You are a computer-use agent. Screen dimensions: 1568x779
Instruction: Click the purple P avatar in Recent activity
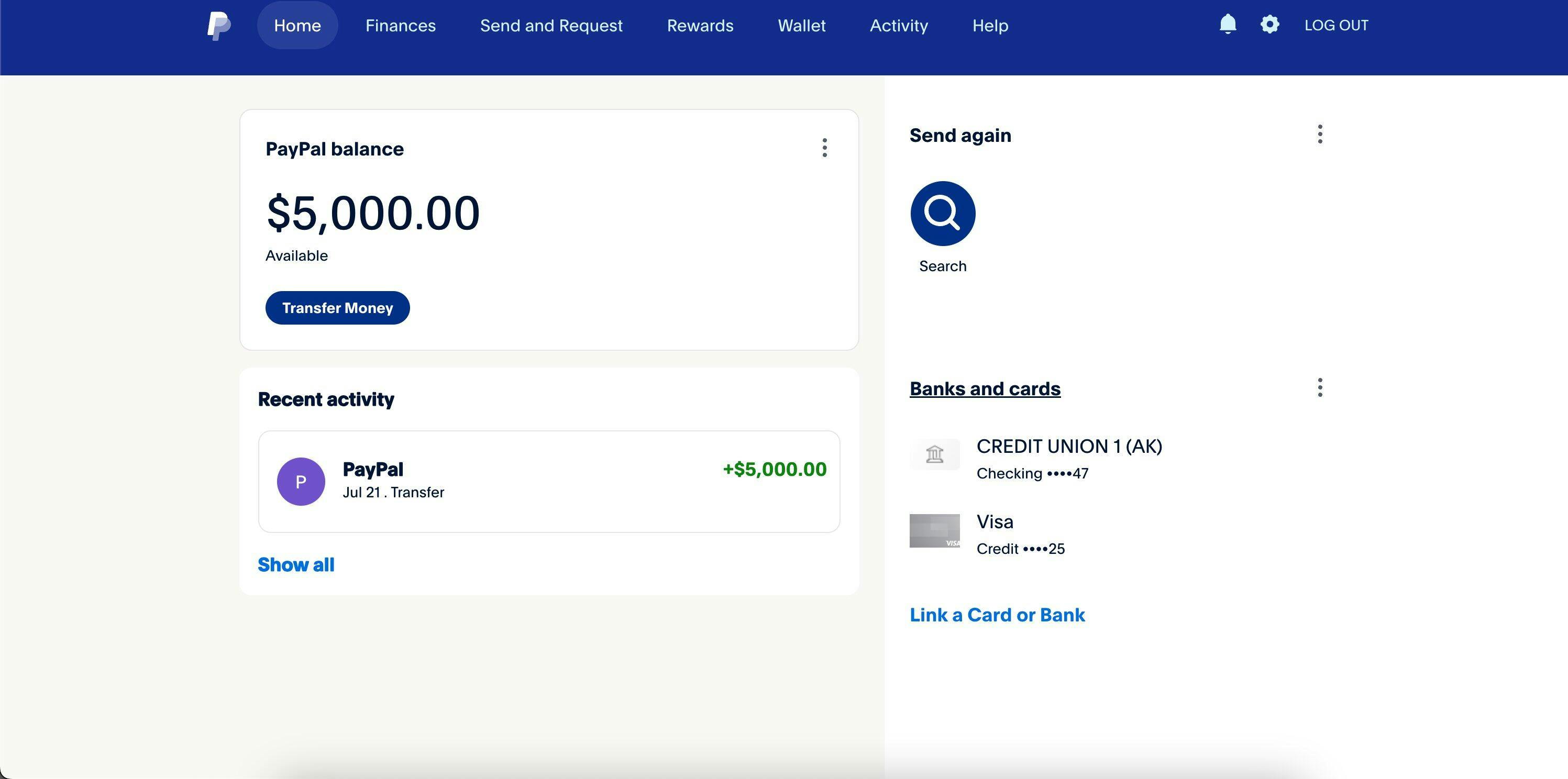click(301, 482)
